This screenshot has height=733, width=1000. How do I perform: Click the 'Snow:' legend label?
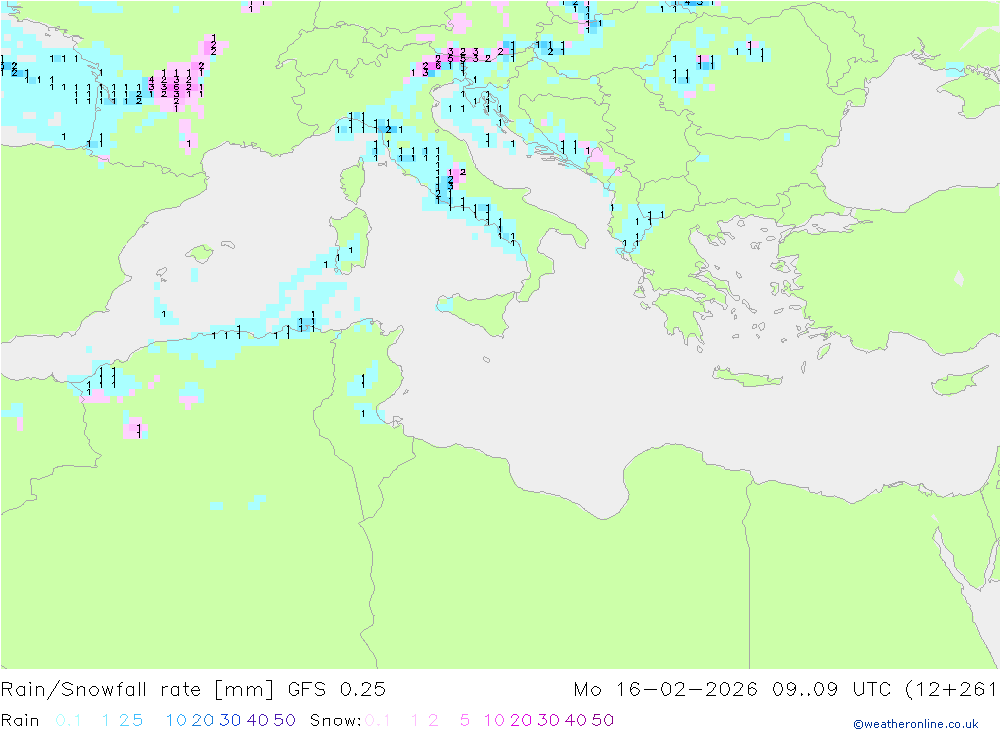point(335,720)
